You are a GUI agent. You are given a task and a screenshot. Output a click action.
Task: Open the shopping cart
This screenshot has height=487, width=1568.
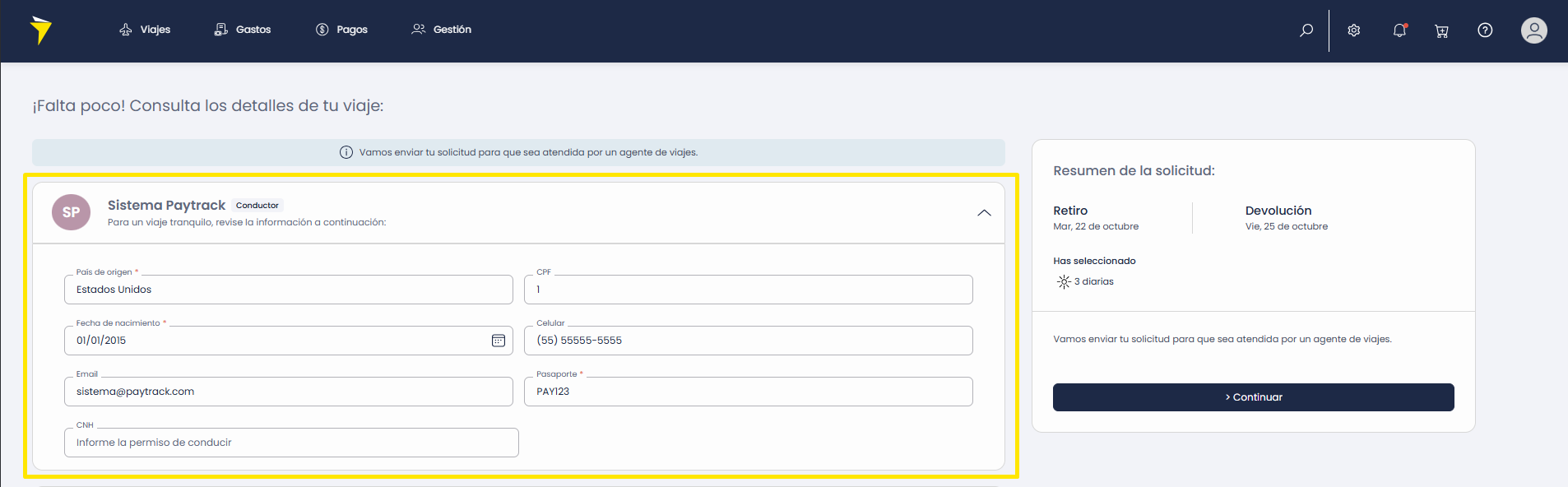(x=1441, y=30)
